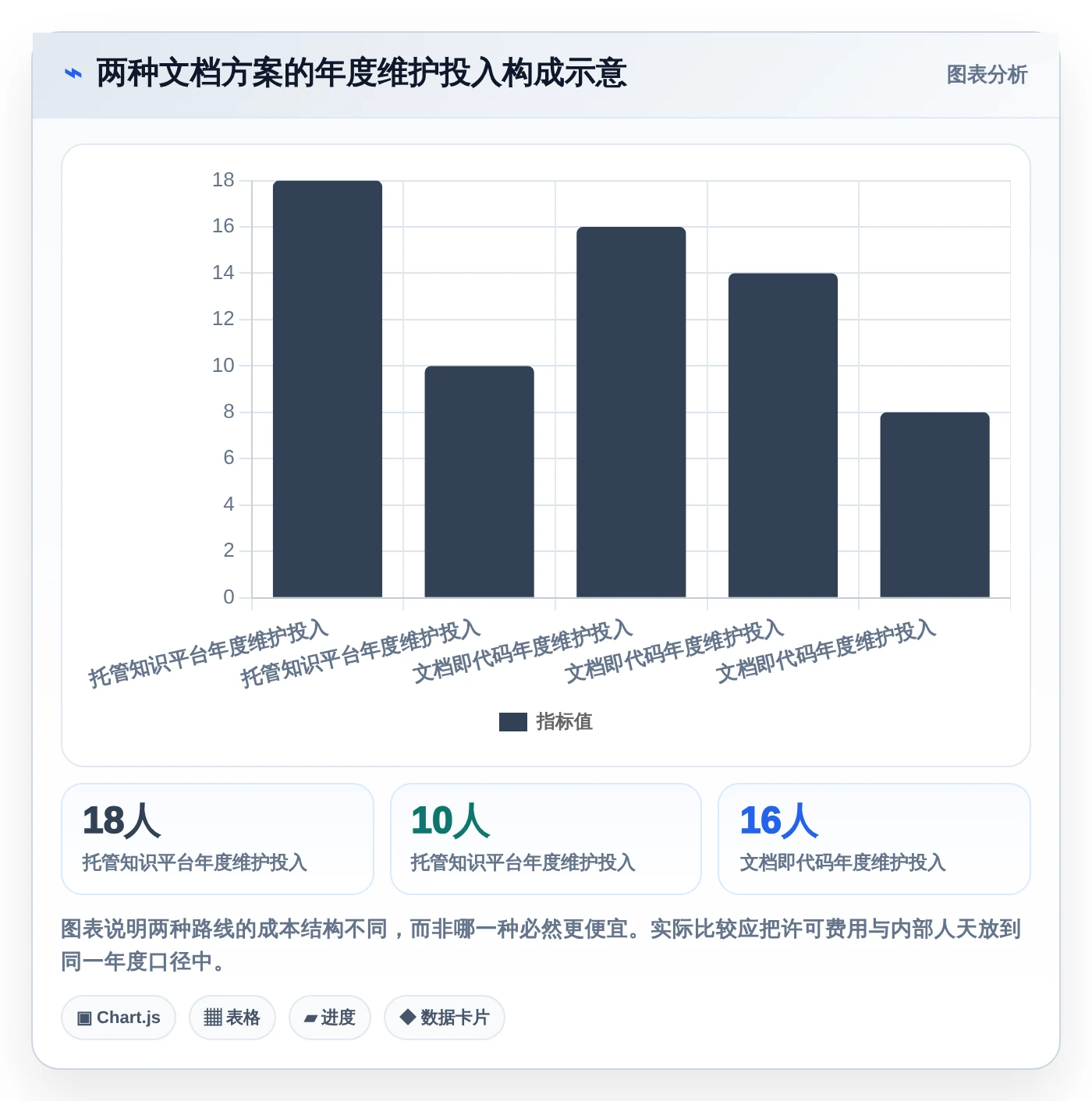Click the 指标值 legend label
The height and width of the screenshot is (1101, 1092).
pos(565,722)
